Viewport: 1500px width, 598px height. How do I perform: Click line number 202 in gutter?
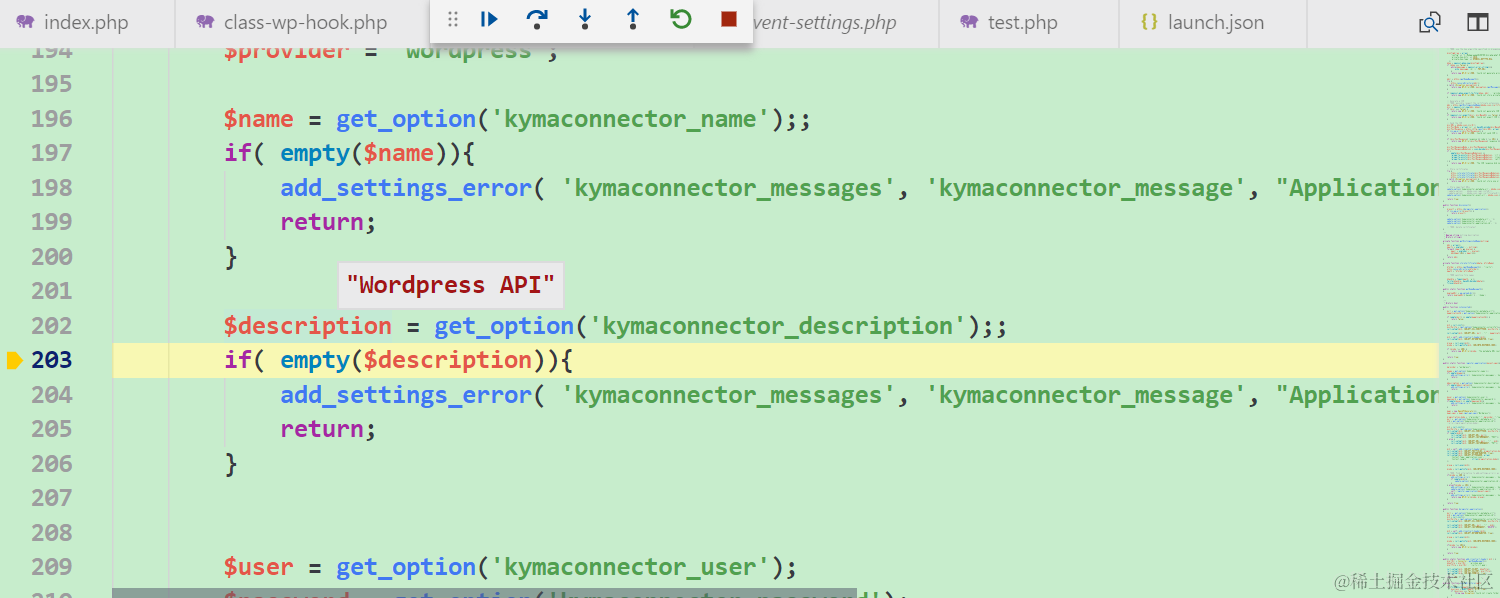[x=52, y=326]
